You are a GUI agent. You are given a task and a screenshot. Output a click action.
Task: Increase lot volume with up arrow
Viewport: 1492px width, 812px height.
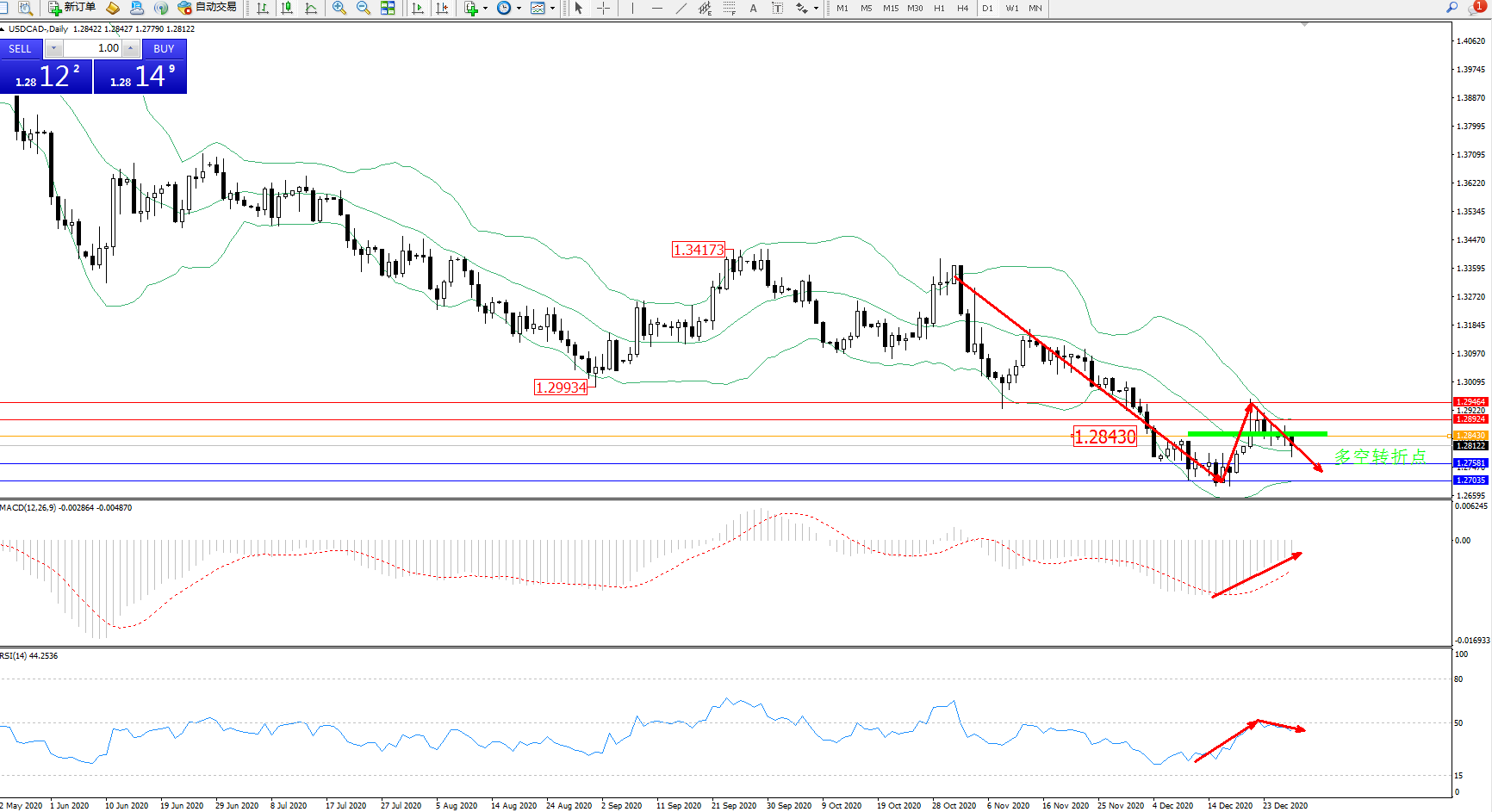pos(130,48)
